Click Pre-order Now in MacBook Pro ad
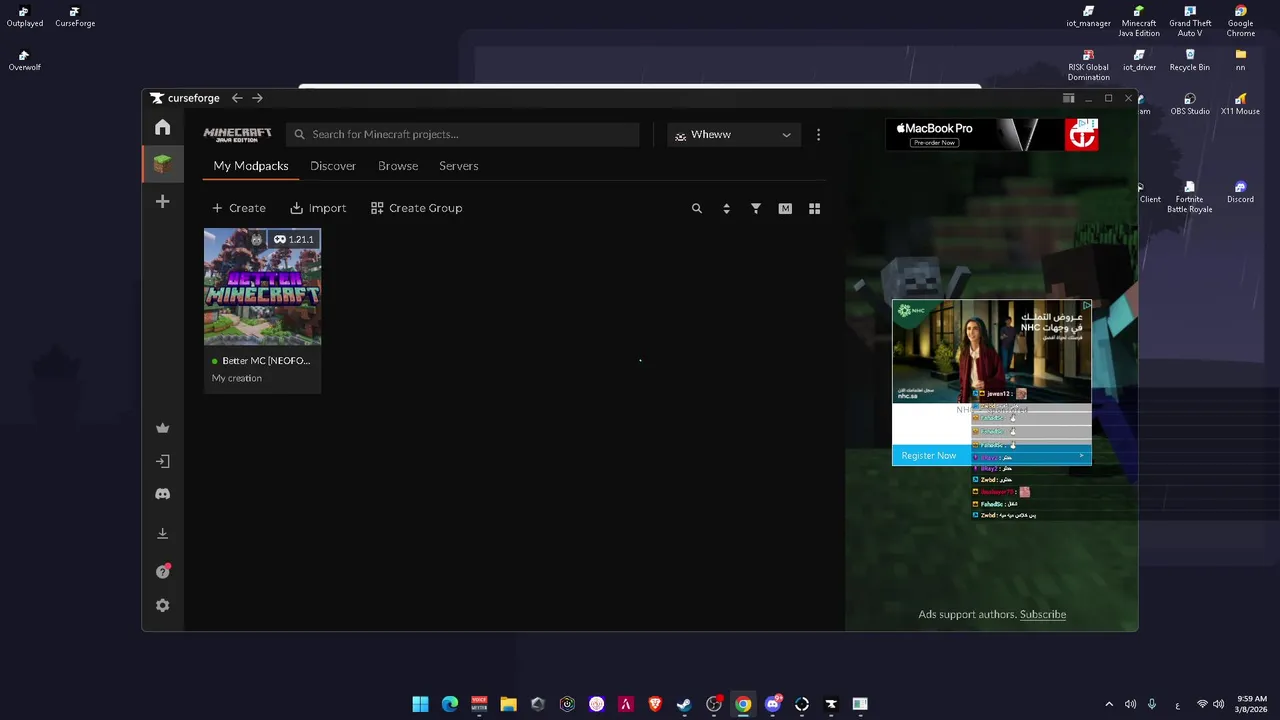Image resolution: width=1280 pixels, height=720 pixels. click(x=934, y=143)
